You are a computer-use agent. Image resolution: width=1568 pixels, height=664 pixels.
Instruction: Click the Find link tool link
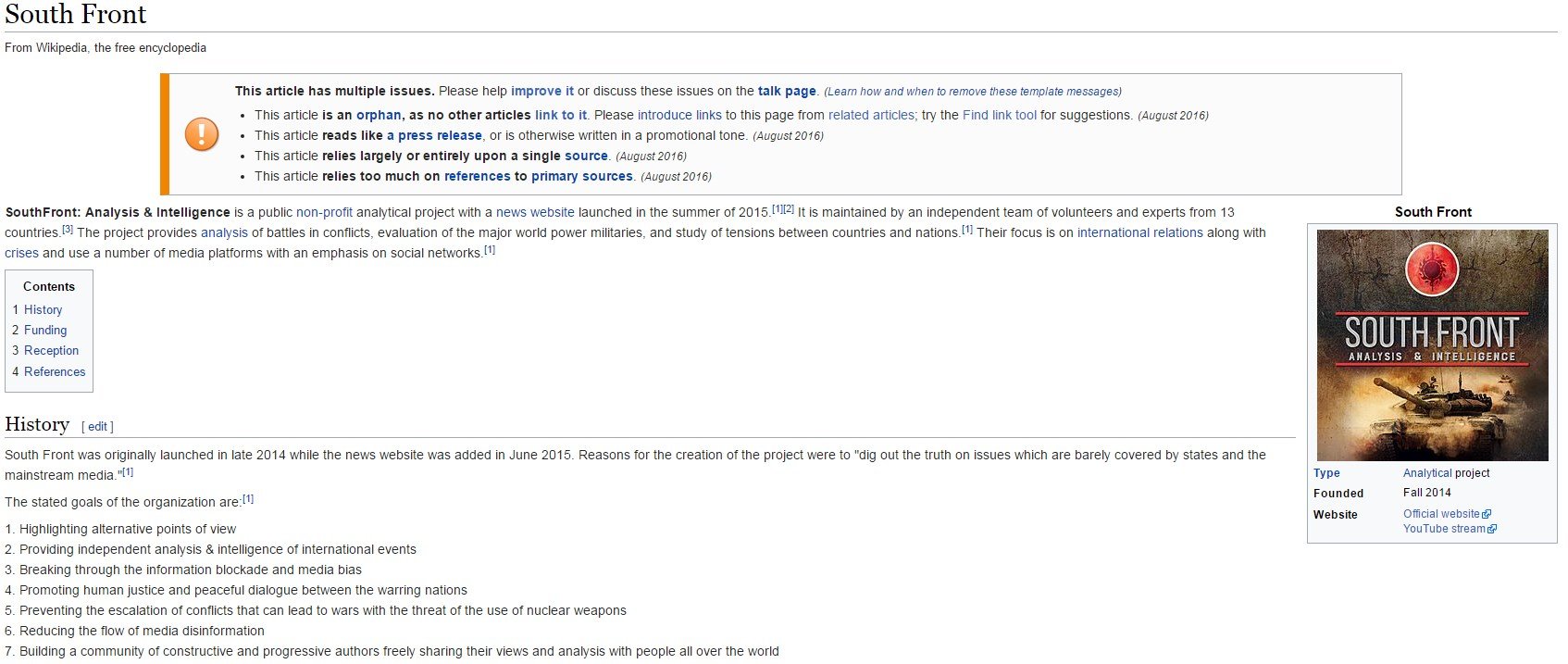(x=1000, y=115)
